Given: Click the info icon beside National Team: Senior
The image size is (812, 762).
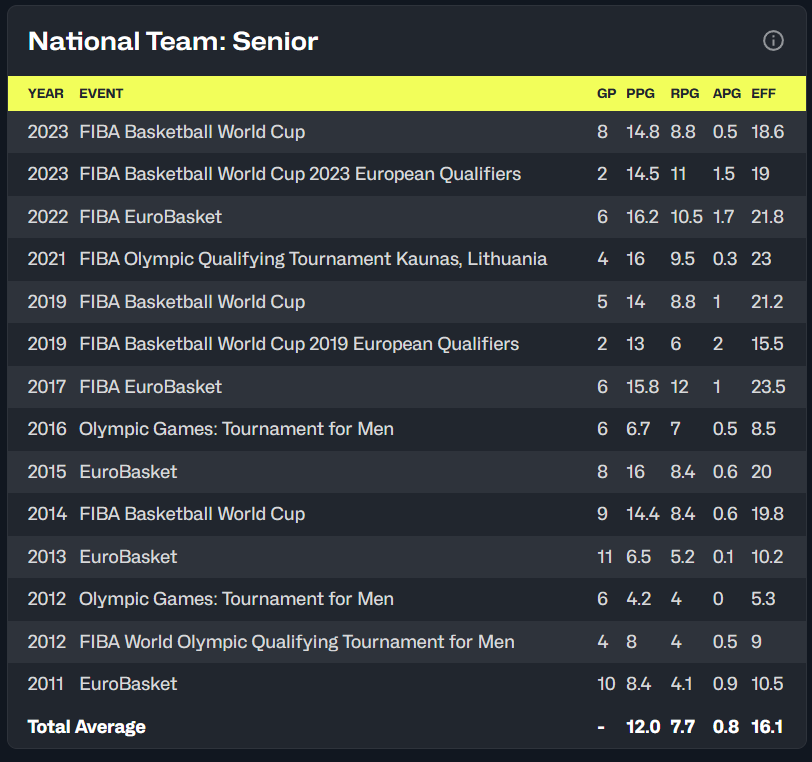Looking at the screenshot, I should pyautogui.click(x=773, y=41).
